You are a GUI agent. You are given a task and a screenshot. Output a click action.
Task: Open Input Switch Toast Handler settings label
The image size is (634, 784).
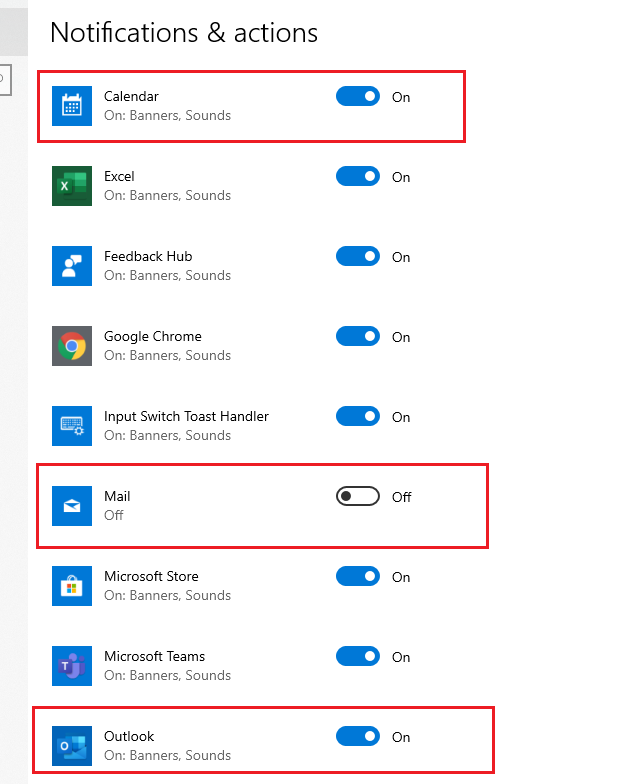pos(186,416)
